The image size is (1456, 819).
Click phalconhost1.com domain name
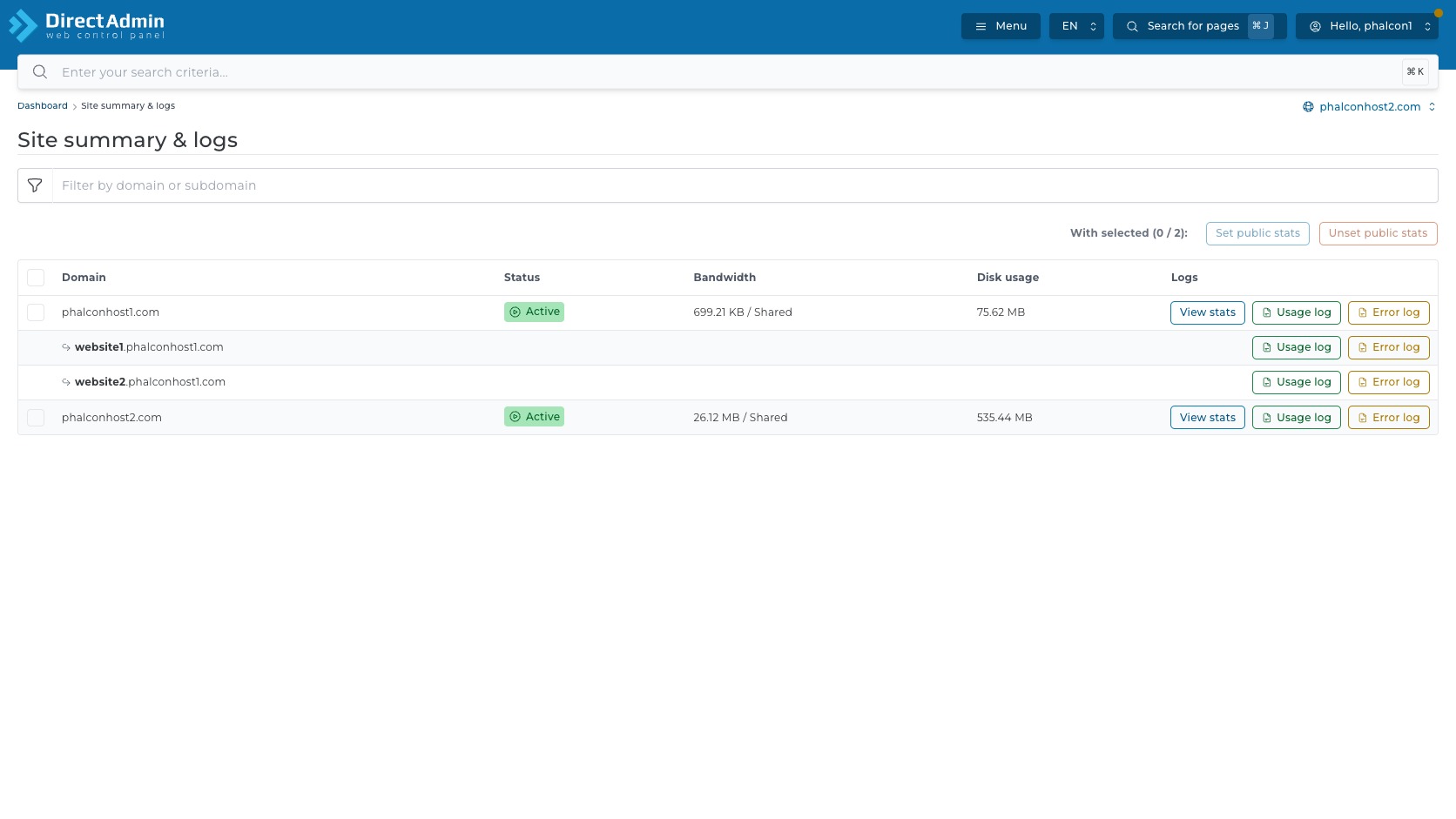coord(111,312)
